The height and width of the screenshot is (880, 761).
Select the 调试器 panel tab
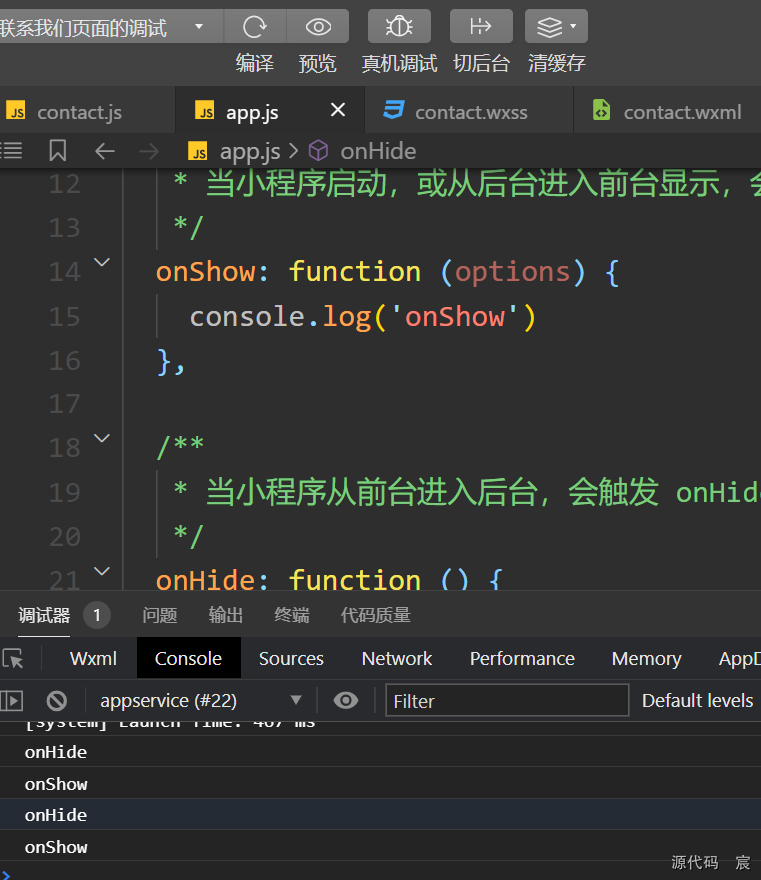[44, 615]
